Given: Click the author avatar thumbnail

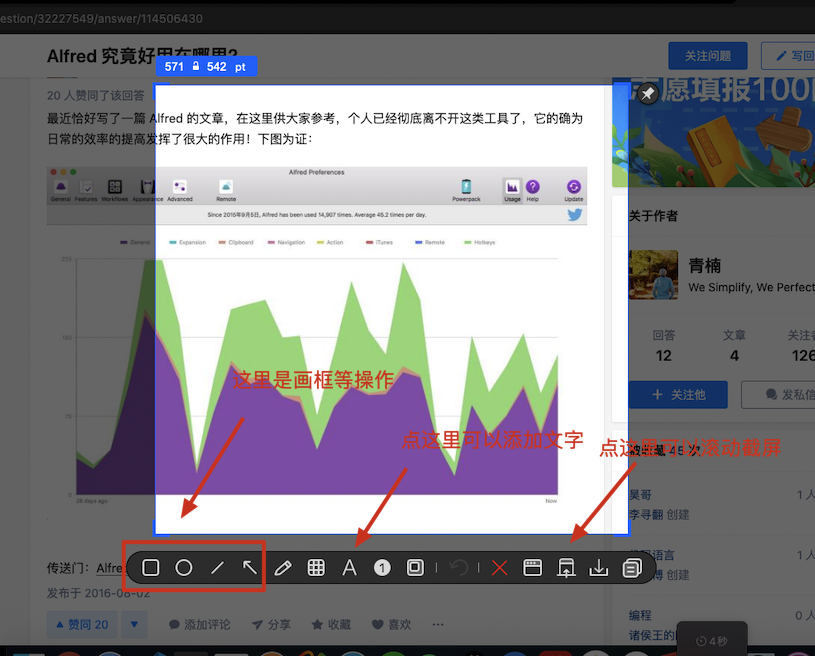Looking at the screenshot, I should [x=653, y=275].
